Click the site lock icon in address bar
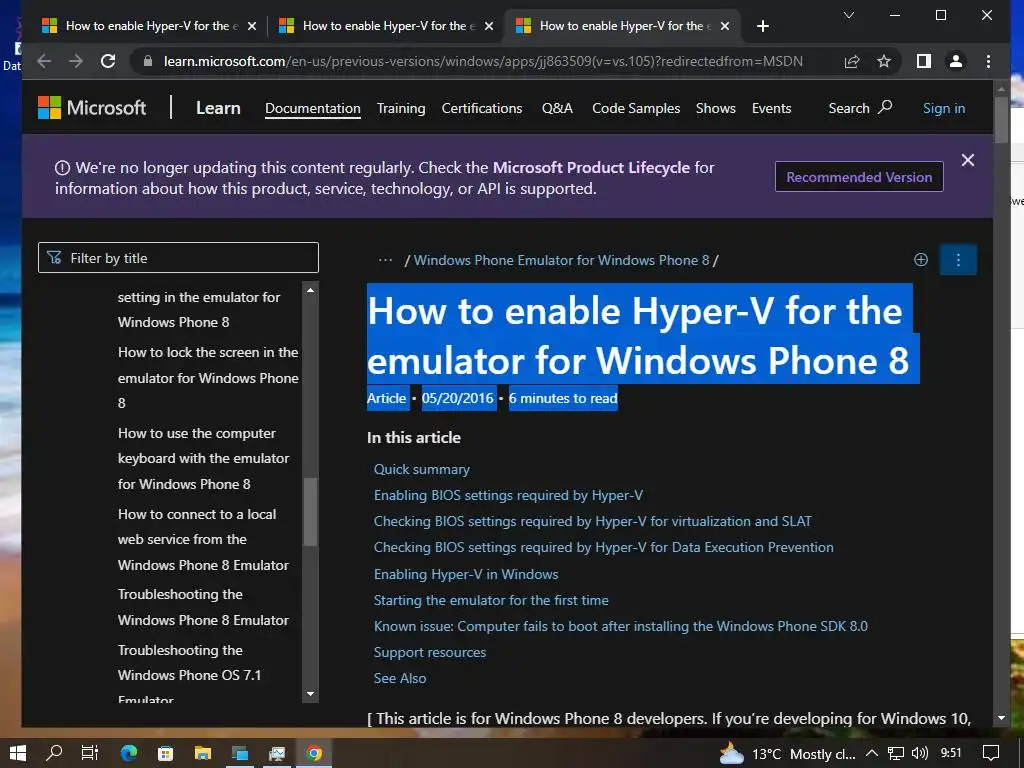Screen dimensions: 1024x768 pos(148,61)
